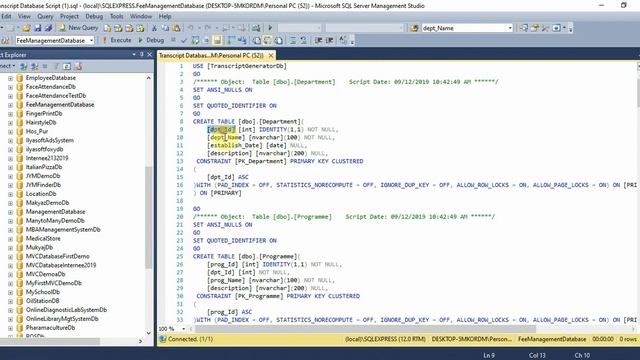640x360 pixels.
Task: Select the HairstyleDb database
Action: coord(41,122)
